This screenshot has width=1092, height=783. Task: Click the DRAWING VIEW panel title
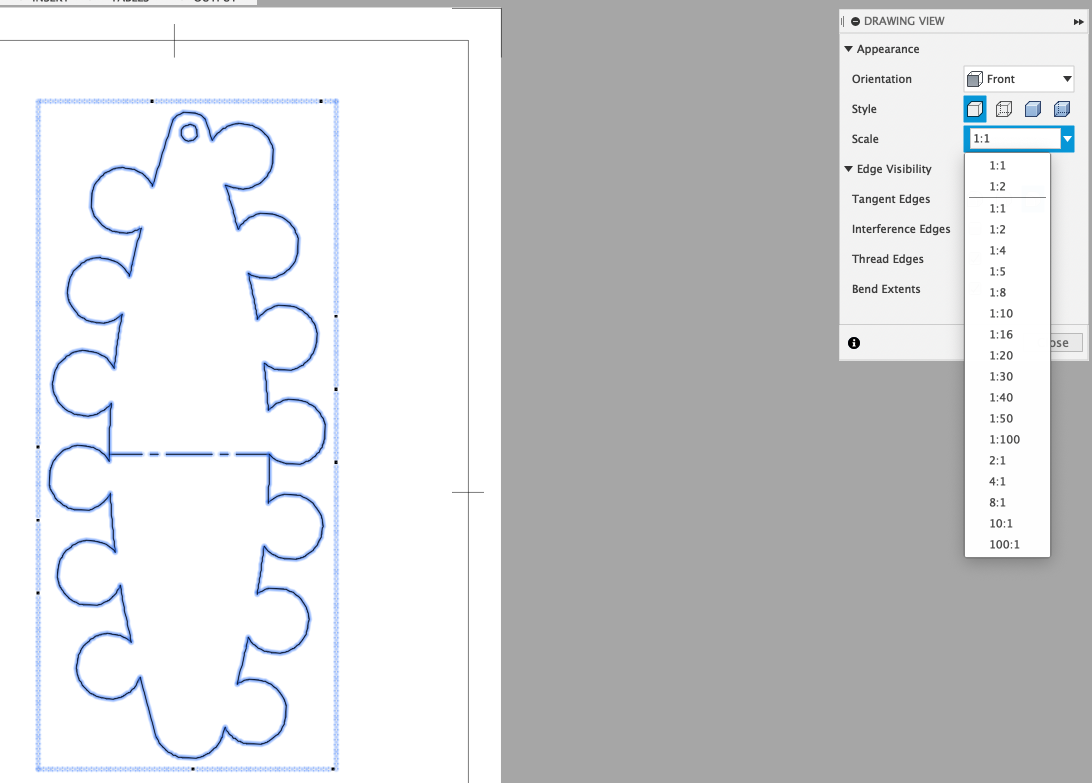pyautogui.click(x=904, y=22)
